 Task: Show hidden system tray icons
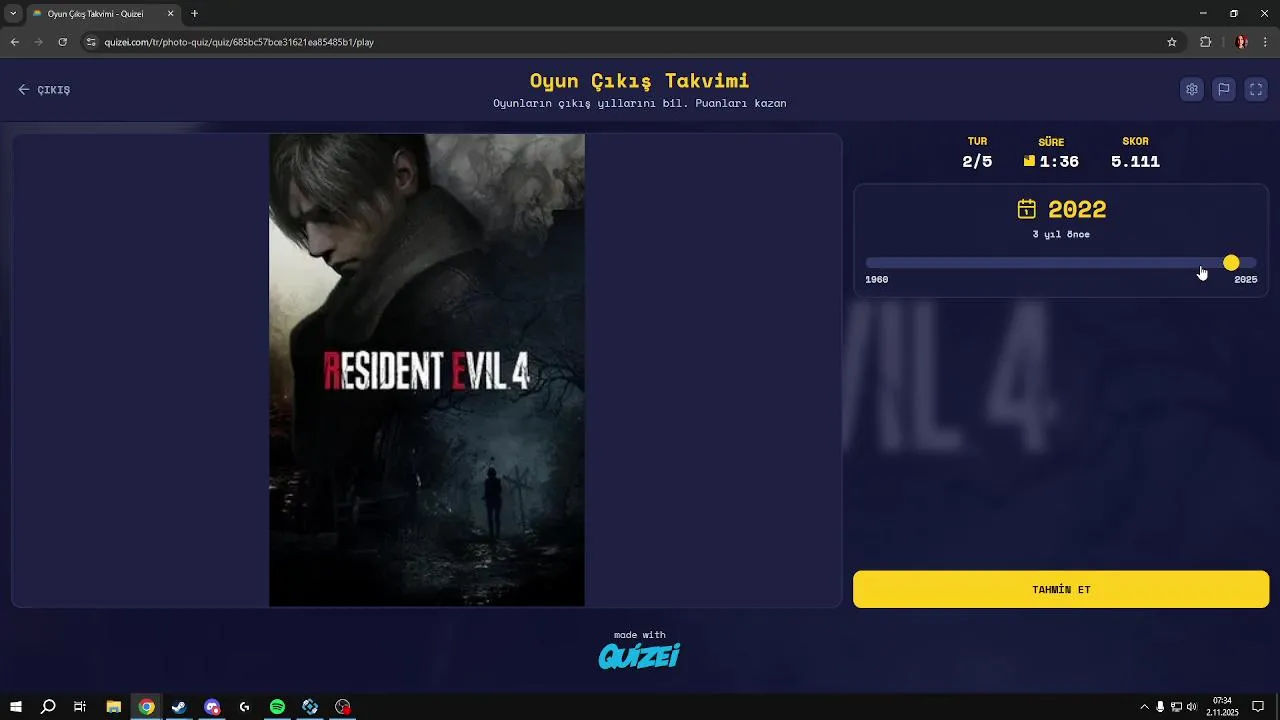(1144, 707)
